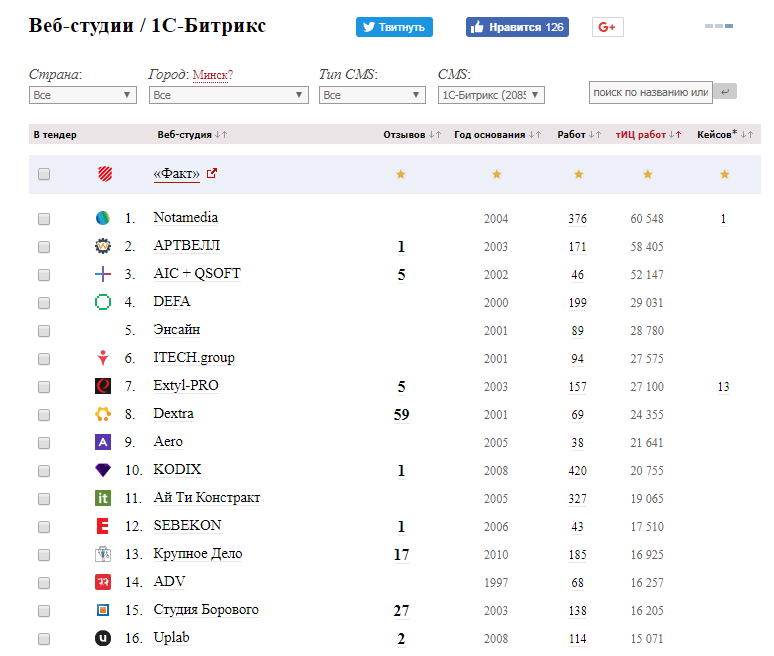This screenshot has height=656, width=774.
Task: Click the Dextra orange logo icon
Action: [x=103, y=414]
